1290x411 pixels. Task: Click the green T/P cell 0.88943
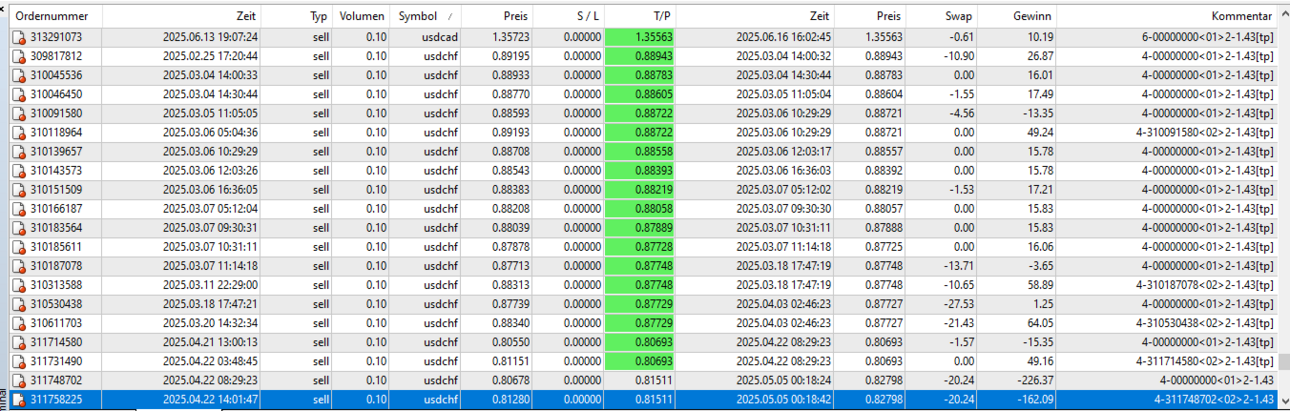(x=640, y=56)
